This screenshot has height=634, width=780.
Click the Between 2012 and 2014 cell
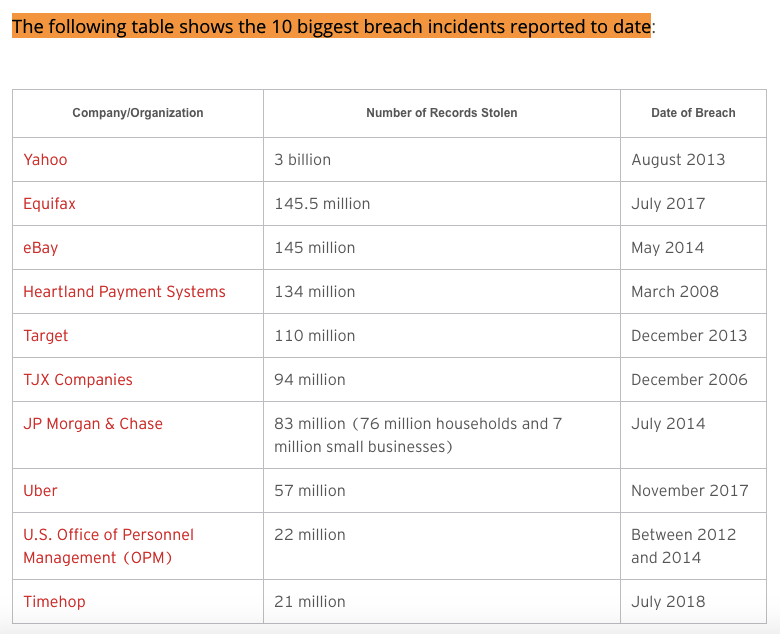pos(693,546)
